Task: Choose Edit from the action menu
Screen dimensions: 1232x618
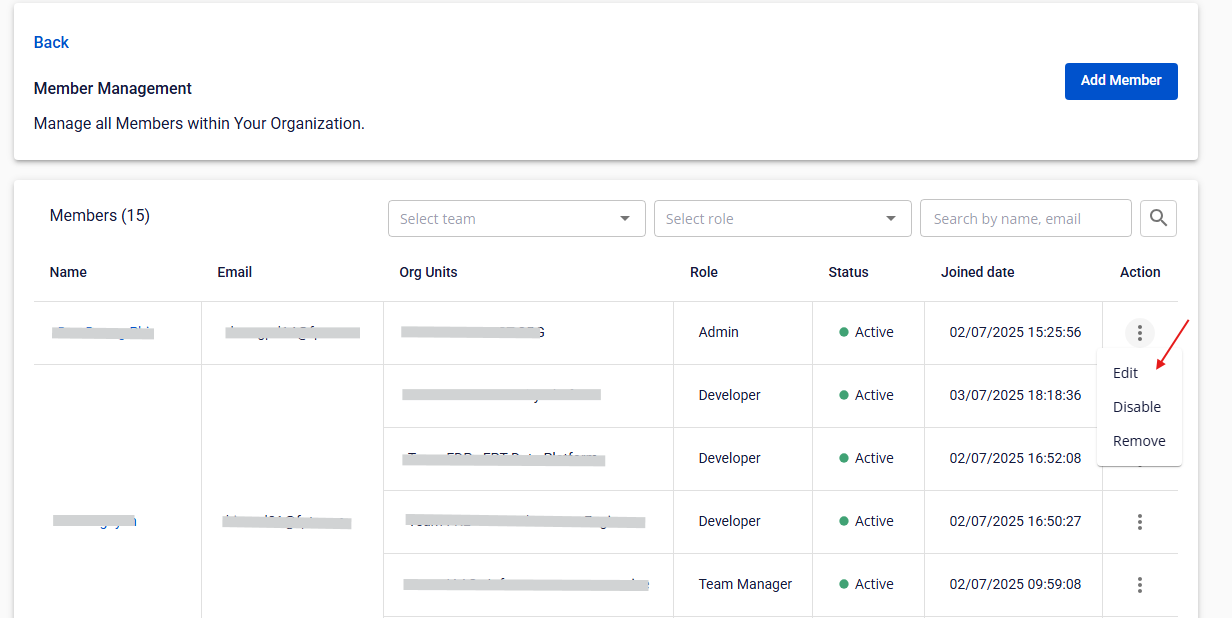Action: [x=1125, y=373]
